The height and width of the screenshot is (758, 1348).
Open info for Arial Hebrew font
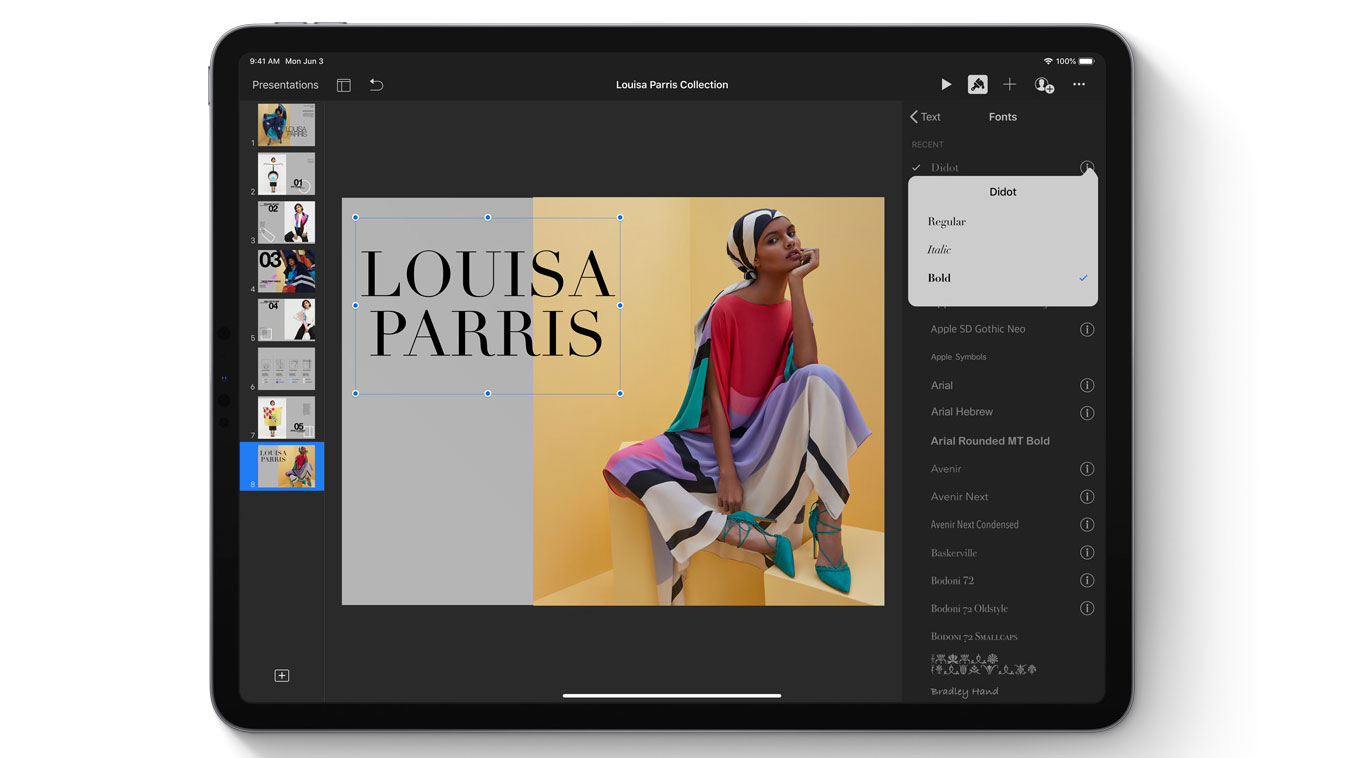pyautogui.click(x=1087, y=413)
